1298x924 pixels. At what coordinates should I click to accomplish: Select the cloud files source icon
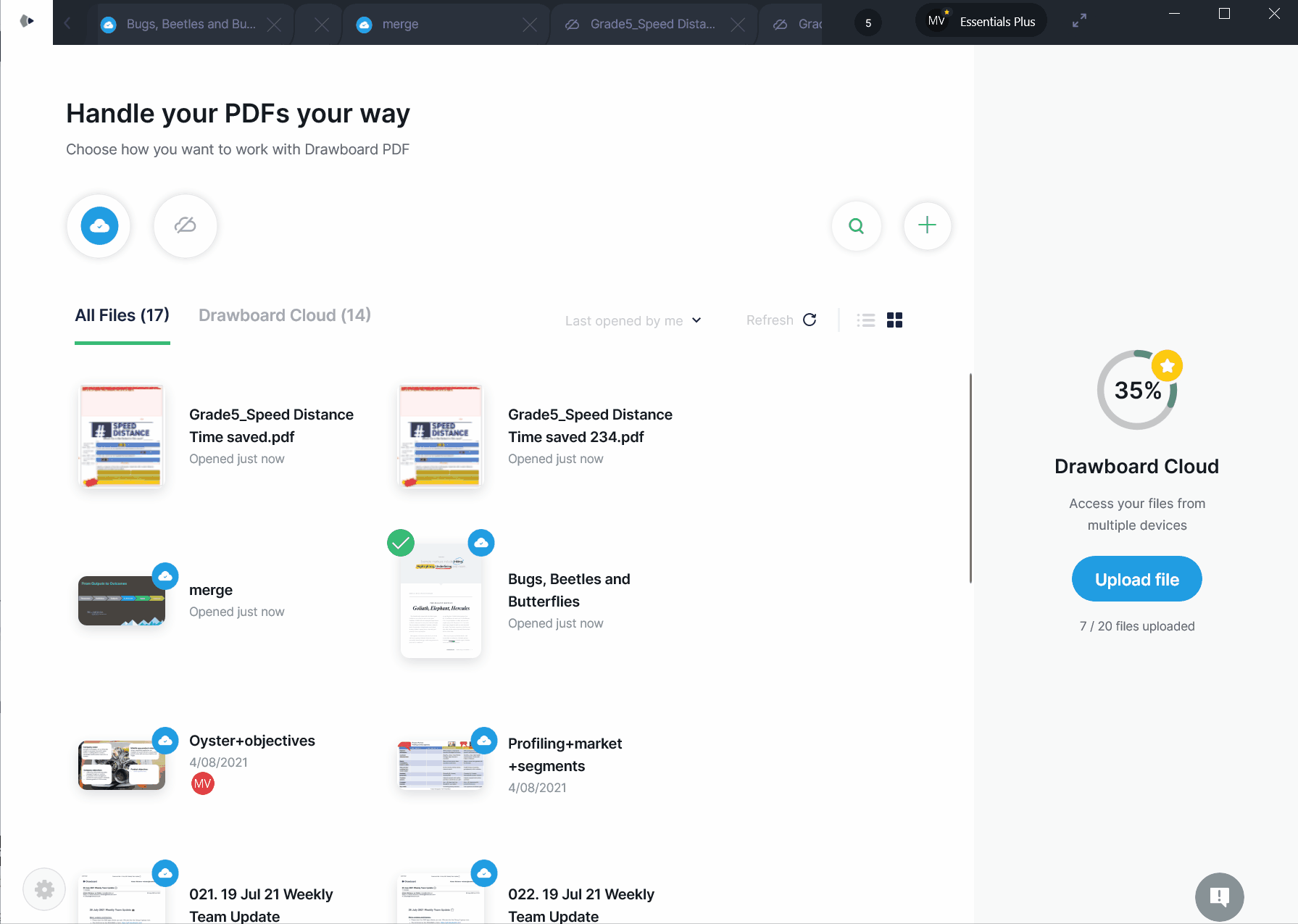pyautogui.click(x=99, y=226)
